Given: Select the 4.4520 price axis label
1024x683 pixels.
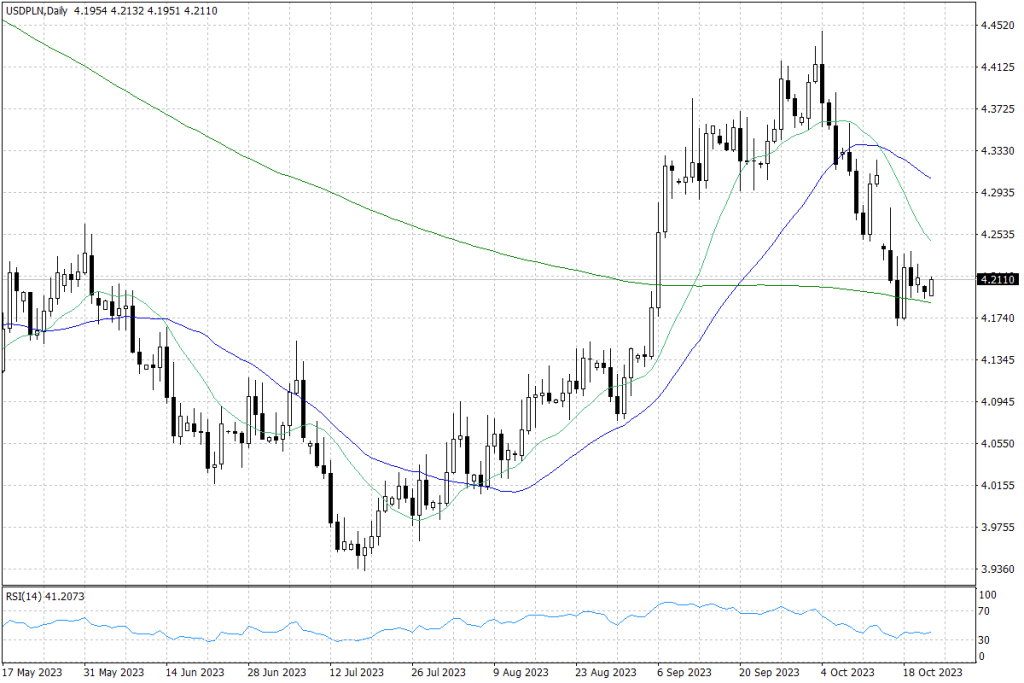Looking at the screenshot, I should pos(998,26).
